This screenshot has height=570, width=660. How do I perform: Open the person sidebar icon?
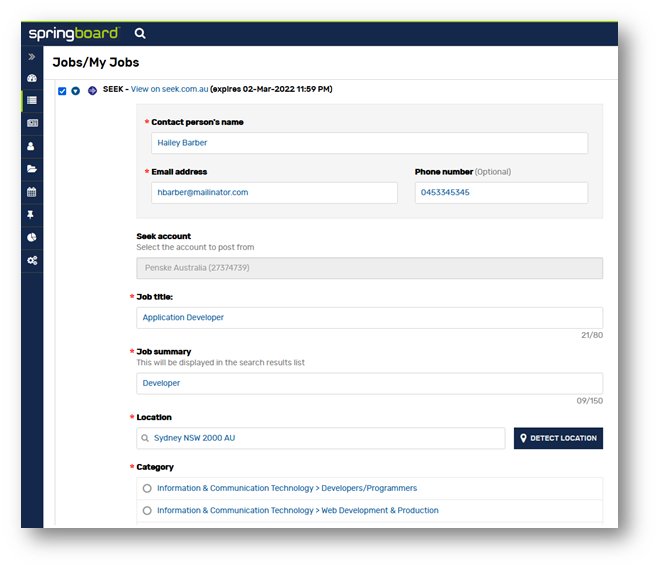pyautogui.click(x=31, y=146)
